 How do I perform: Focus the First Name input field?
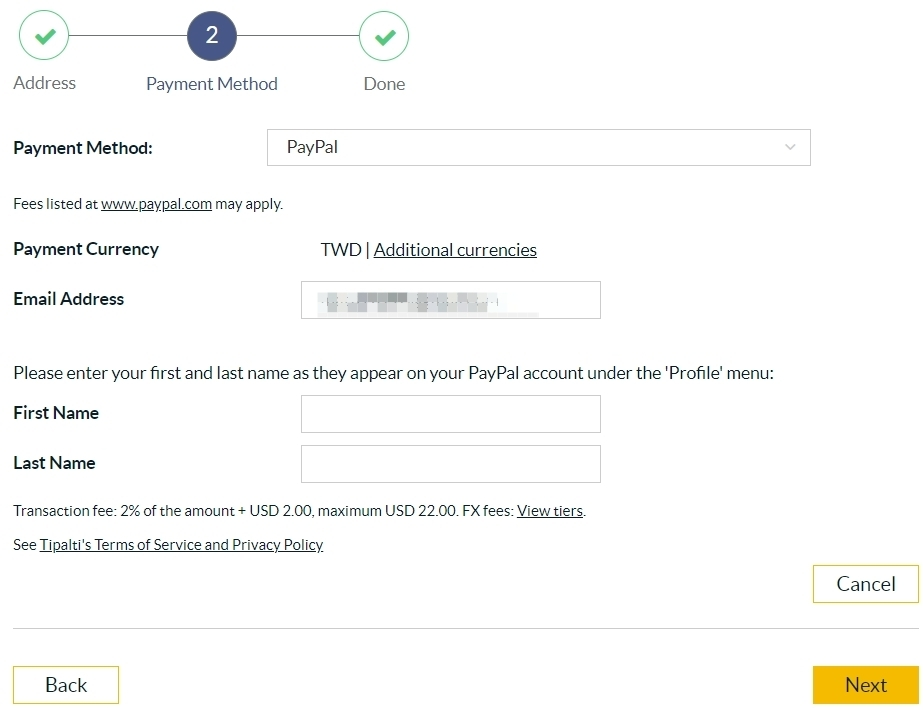[451, 414]
